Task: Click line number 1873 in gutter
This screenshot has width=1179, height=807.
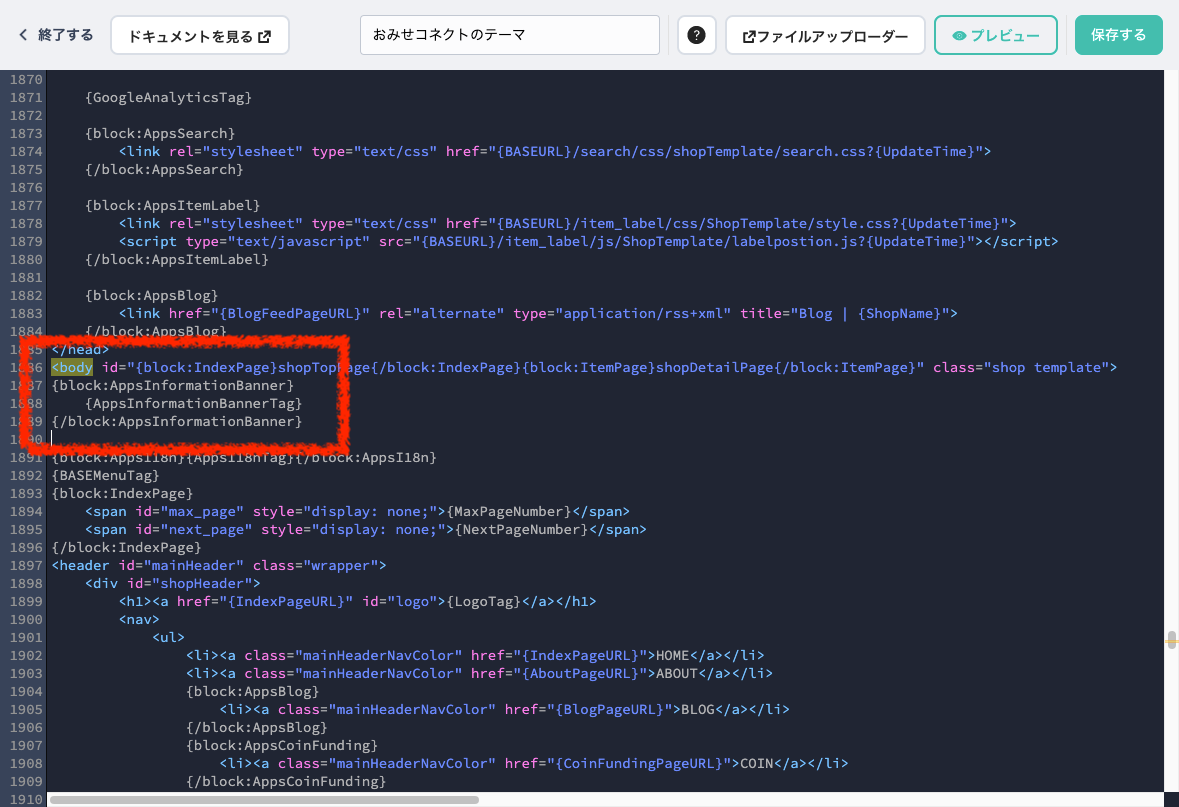Action: pos(26,133)
